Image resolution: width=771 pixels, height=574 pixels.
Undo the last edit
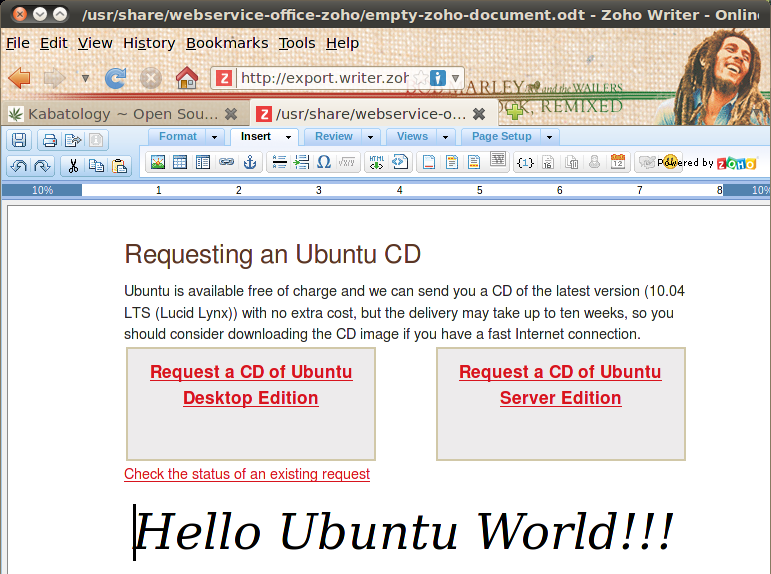(19, 166)
